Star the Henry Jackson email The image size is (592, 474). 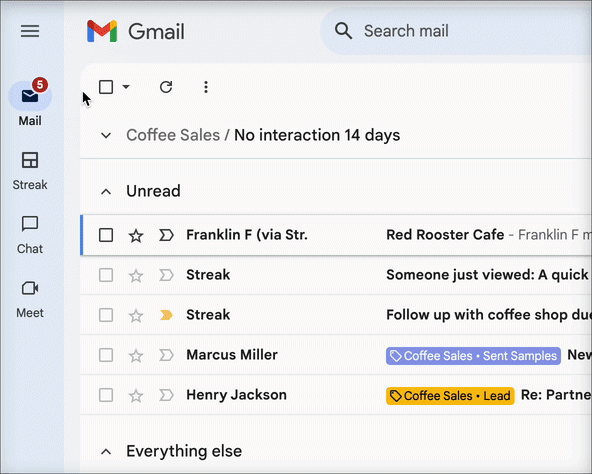click(x=136, y=396)
